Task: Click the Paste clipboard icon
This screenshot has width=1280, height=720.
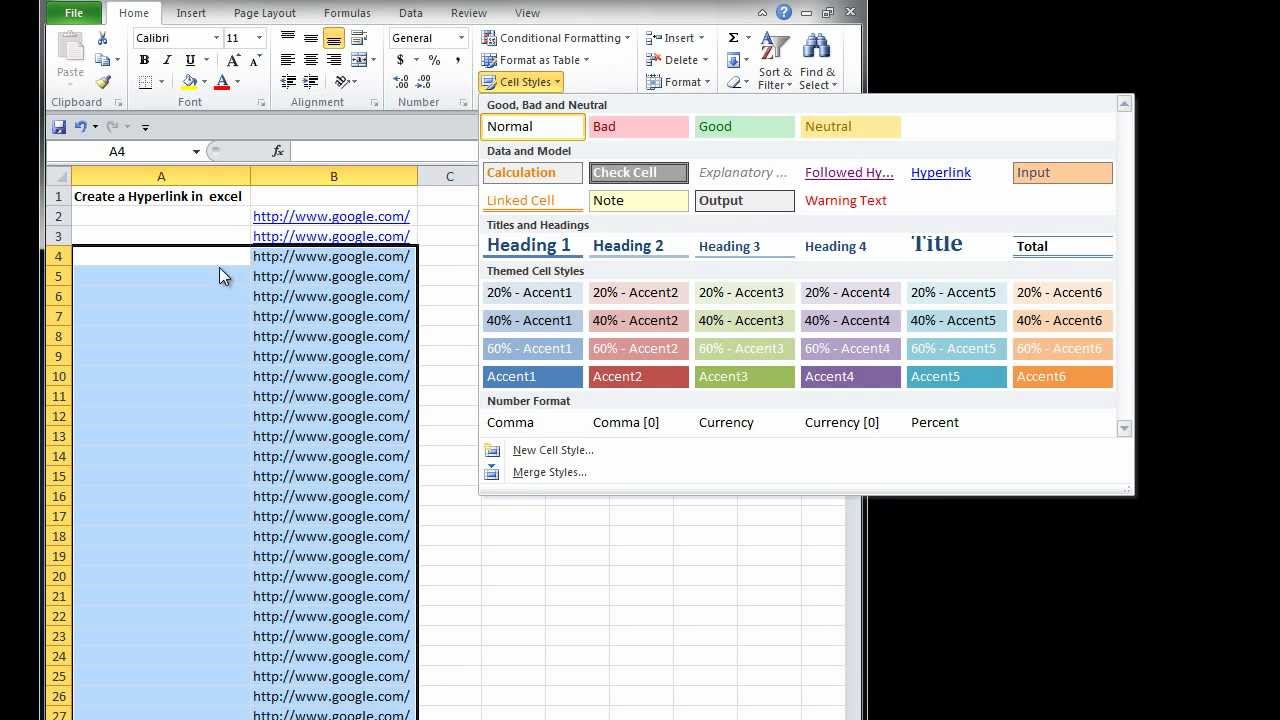Action: [70, 48]
